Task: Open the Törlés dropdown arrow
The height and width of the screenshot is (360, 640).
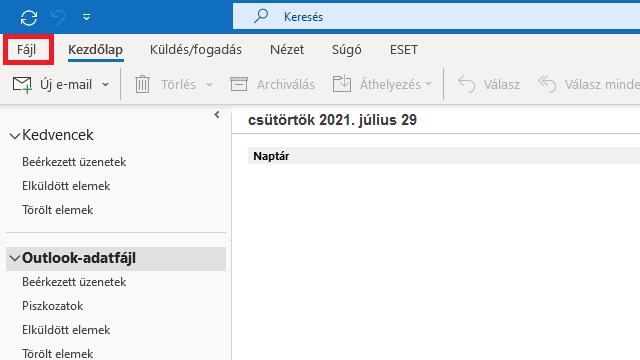Action: pos(209,84)
